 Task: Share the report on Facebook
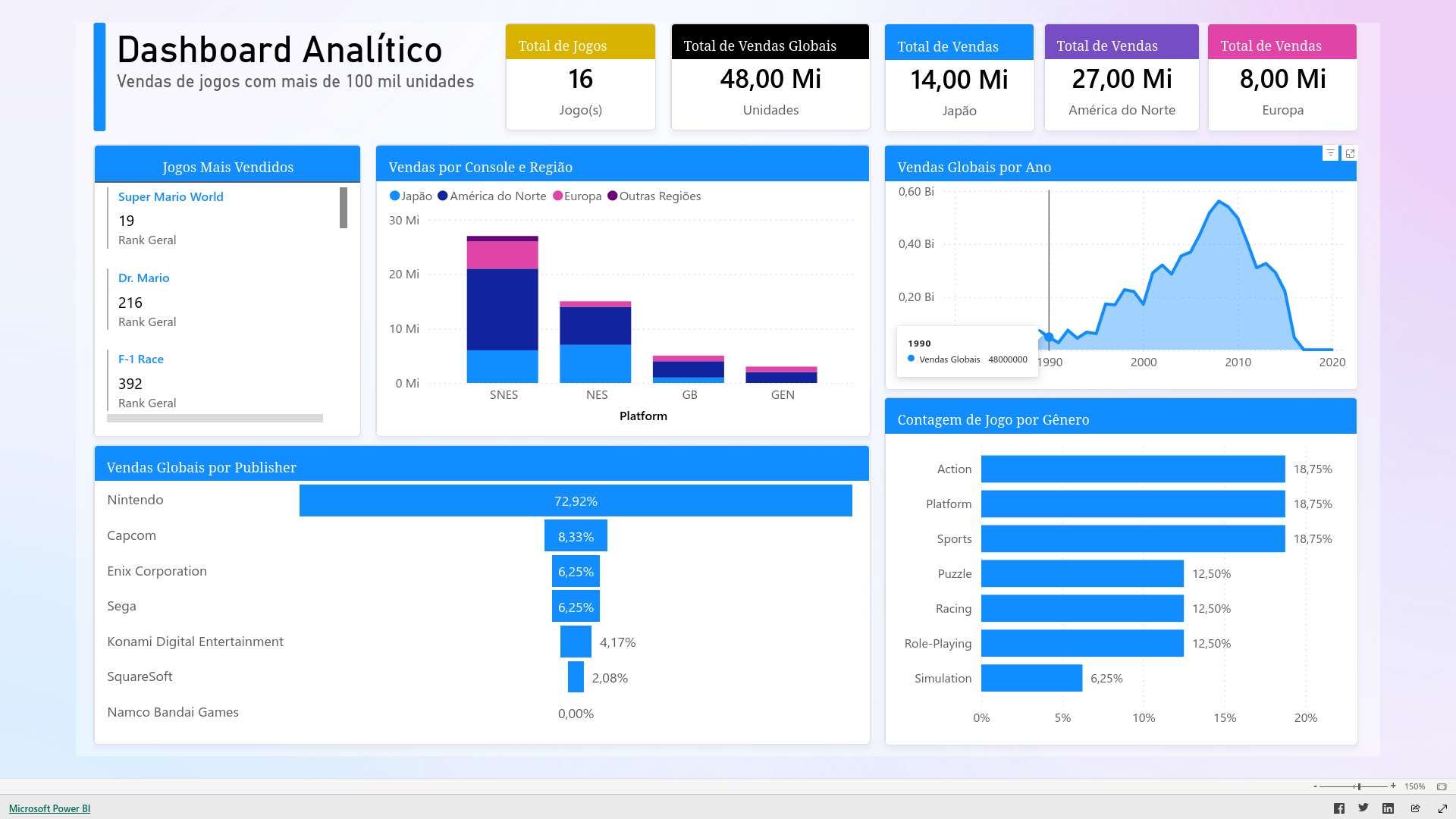tap(1339, 808)
